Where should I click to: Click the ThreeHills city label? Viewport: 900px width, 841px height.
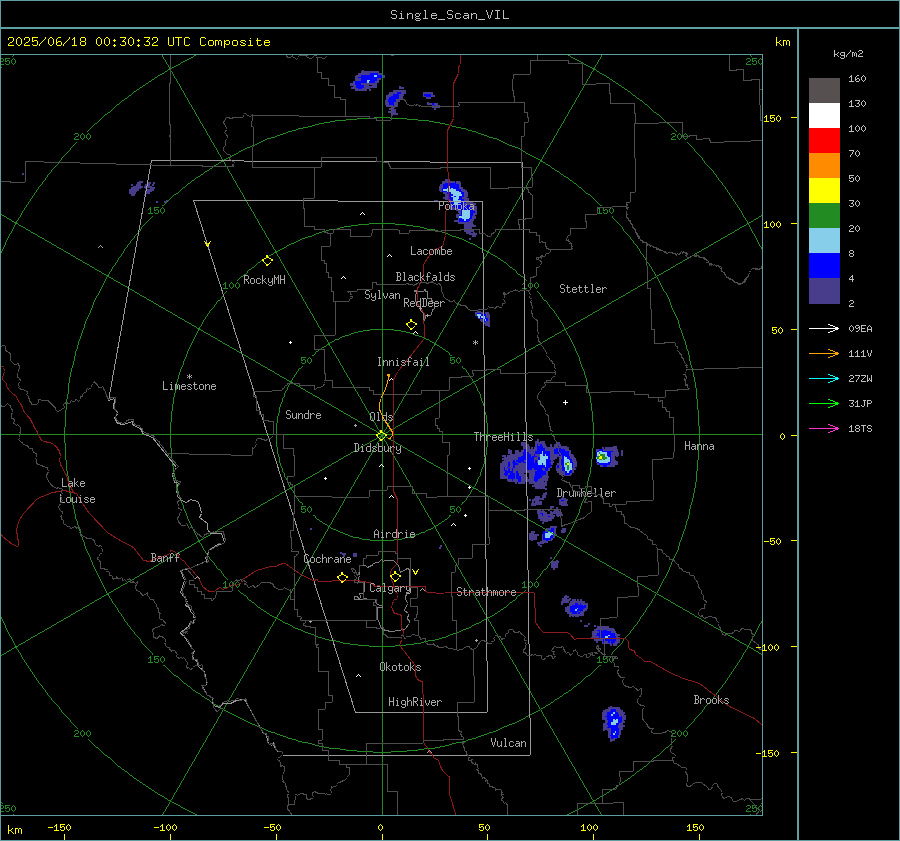503,437
